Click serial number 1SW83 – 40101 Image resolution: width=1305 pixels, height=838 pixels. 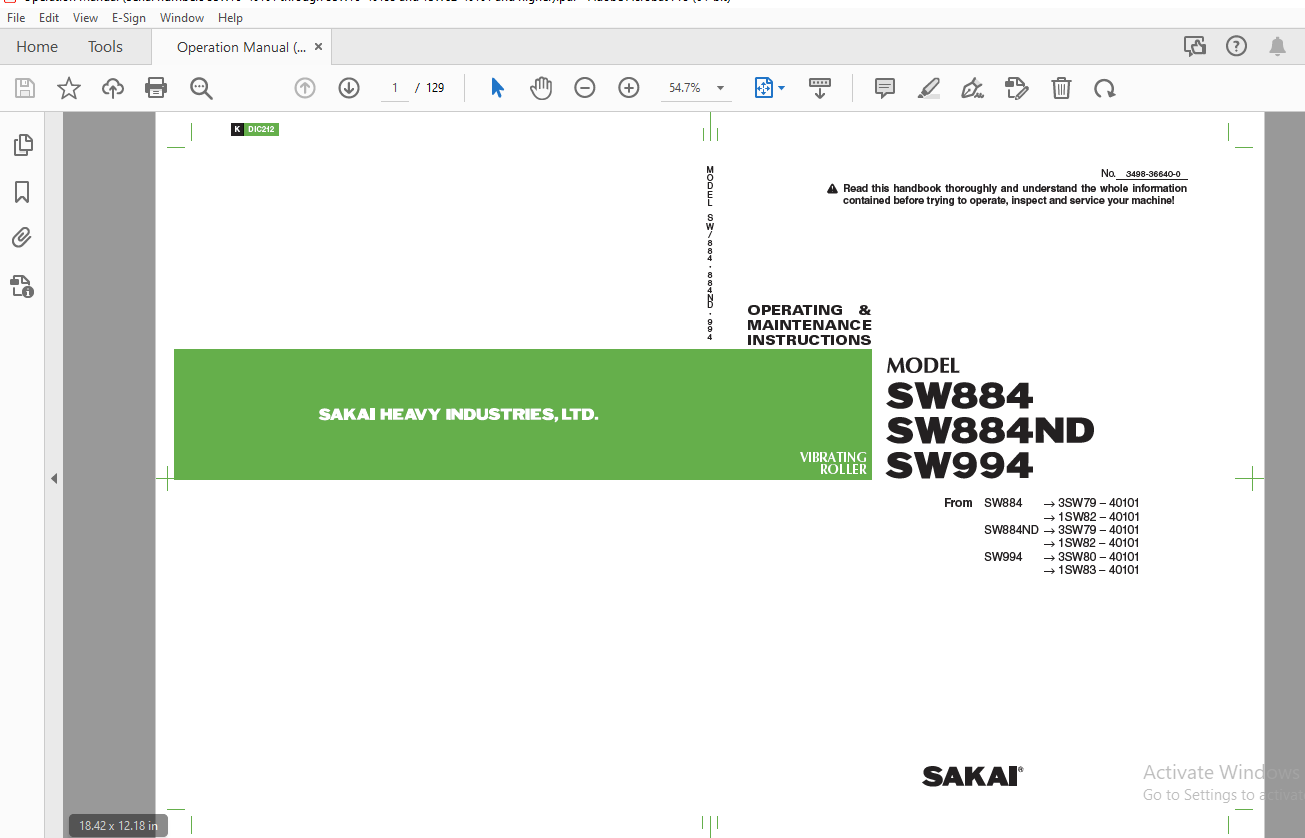pyautogui.click(x=1098, y=570)
